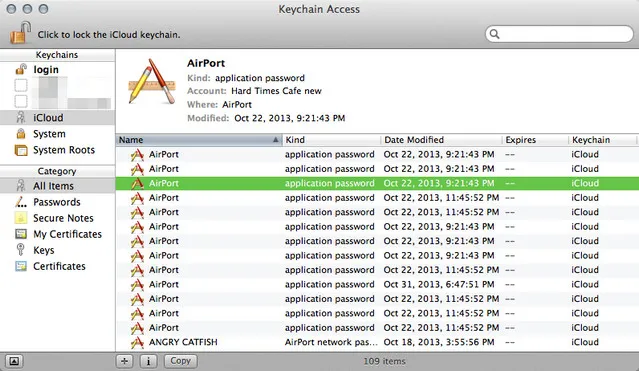This screenshot has height=371, width=639.
Task: Toggle the keychains sidebar view button
Action: [x=14, y=361]
